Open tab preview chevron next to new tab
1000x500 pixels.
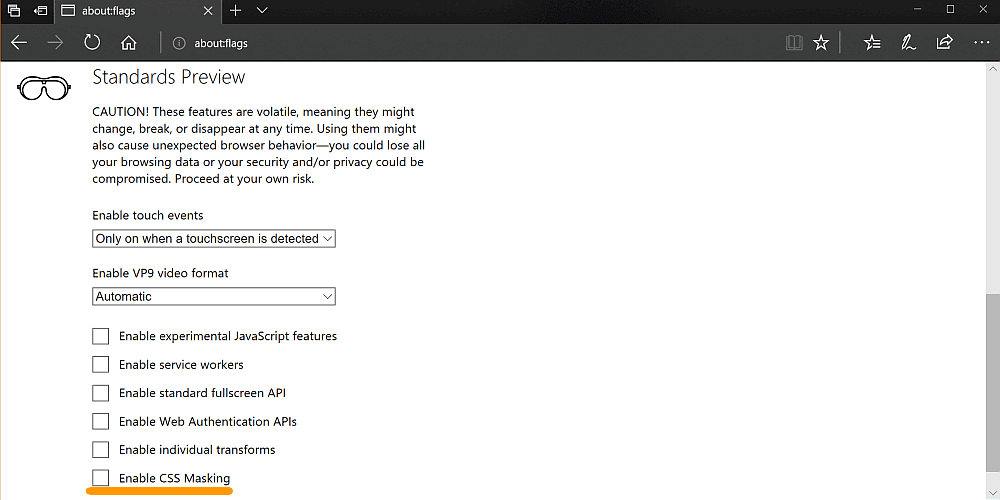262,10
